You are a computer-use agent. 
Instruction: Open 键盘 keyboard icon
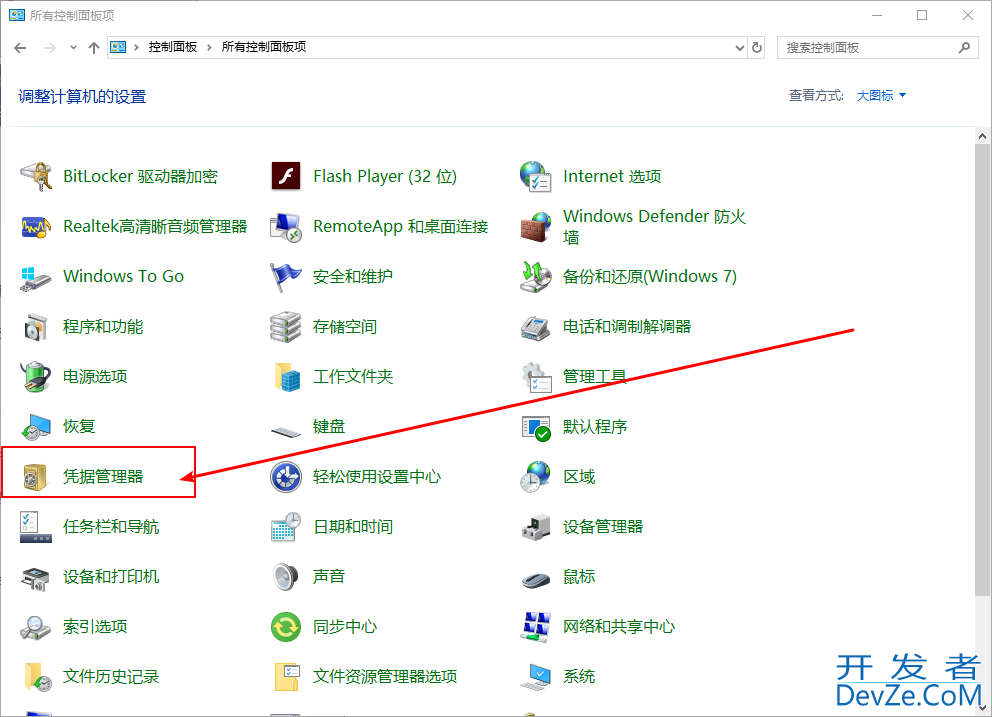tap(286, 432)
